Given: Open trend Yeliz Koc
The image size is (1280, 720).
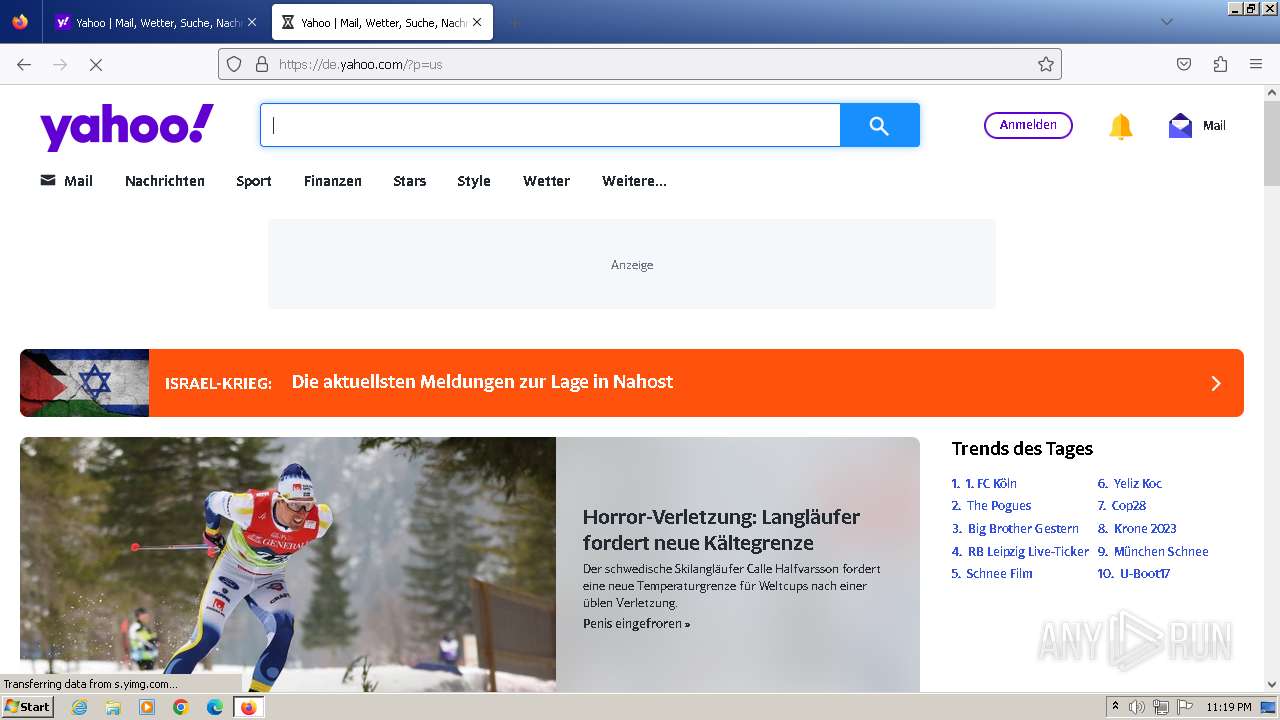Looking at the screenshot, I should (1138, 483).
